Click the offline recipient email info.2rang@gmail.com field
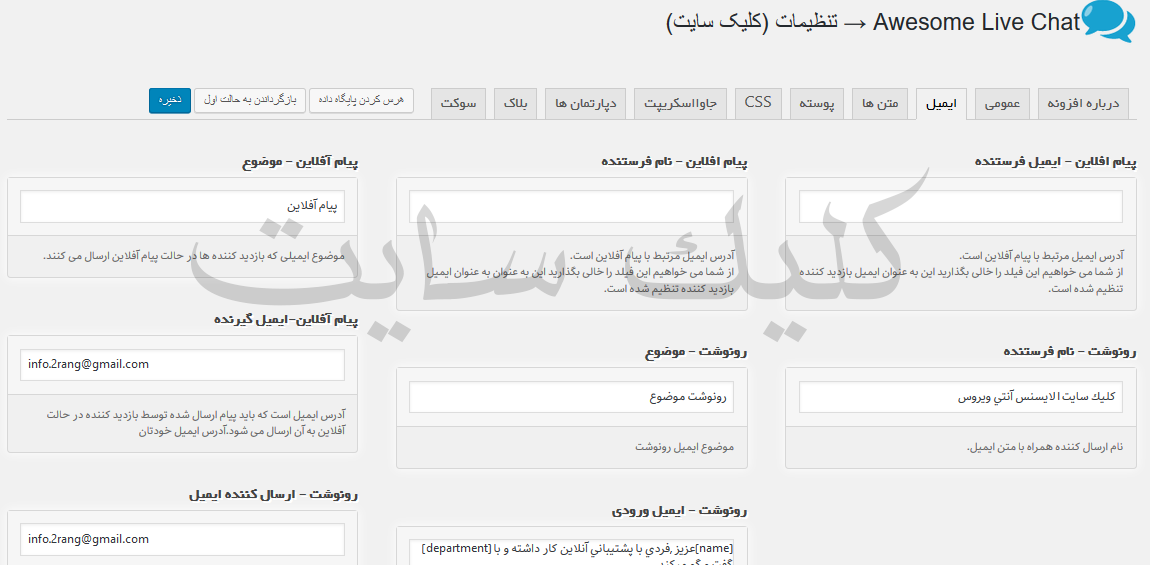Screen dimensions: 1150x565 pos(182,365)
